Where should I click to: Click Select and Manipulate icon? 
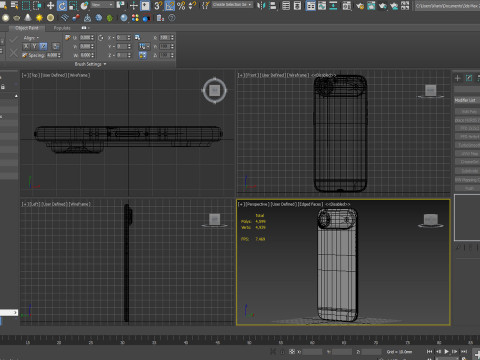[133, 5]
